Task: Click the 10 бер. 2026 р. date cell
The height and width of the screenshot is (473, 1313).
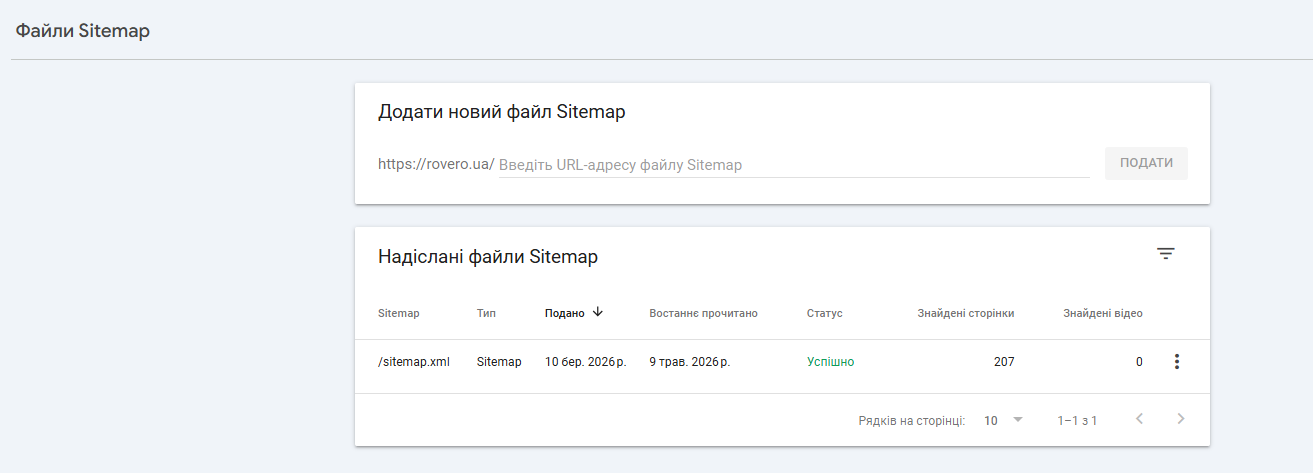Action: [585, 362]
